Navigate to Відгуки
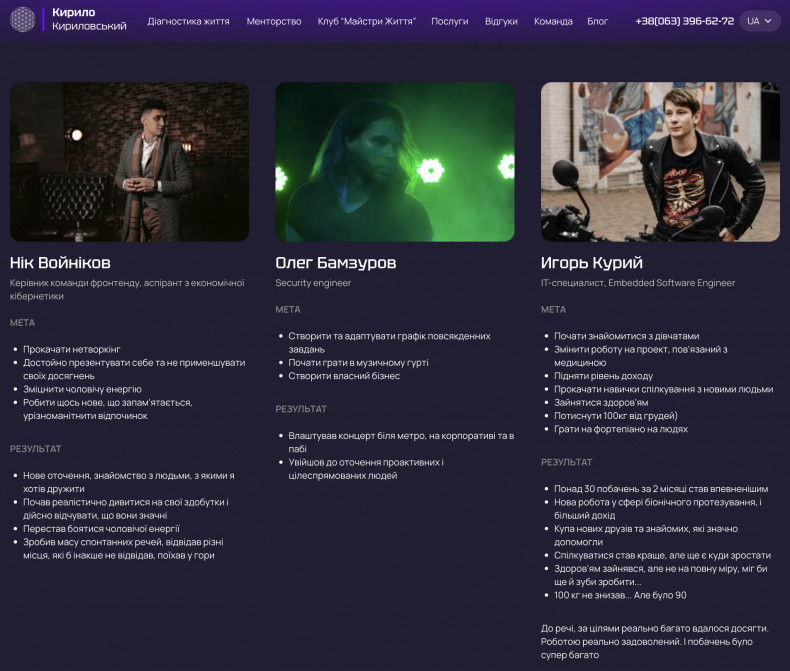The image size is (790, 671). [x=501, y=21]
